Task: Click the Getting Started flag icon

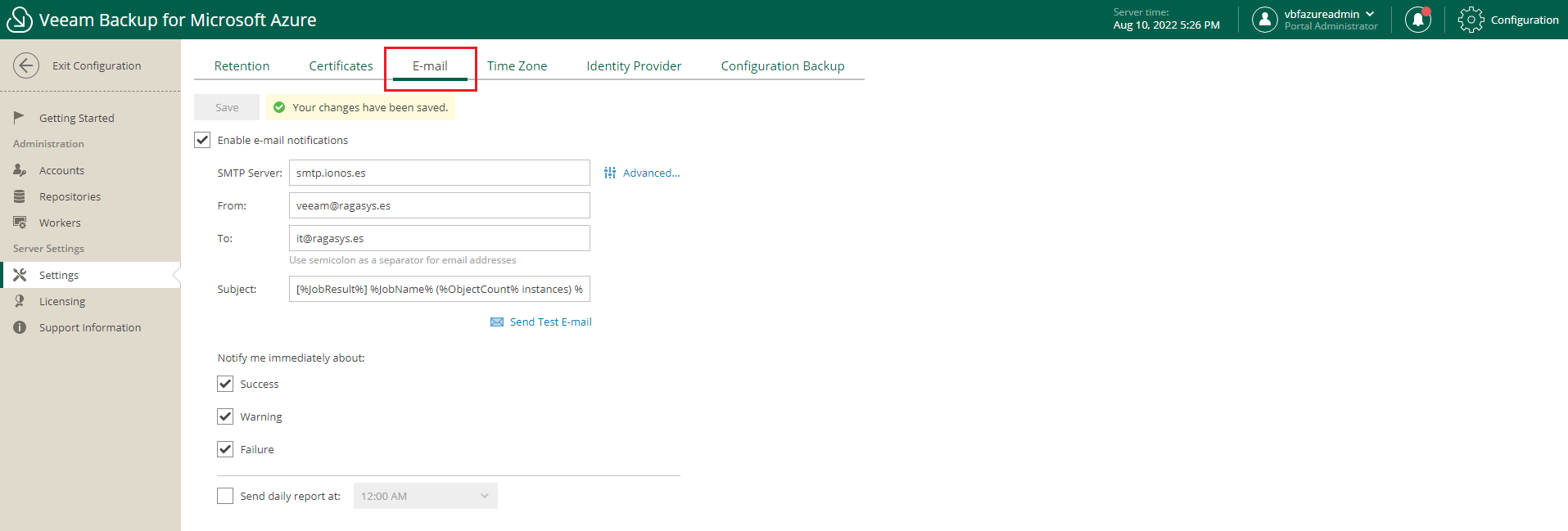Action: coord(19,117)
